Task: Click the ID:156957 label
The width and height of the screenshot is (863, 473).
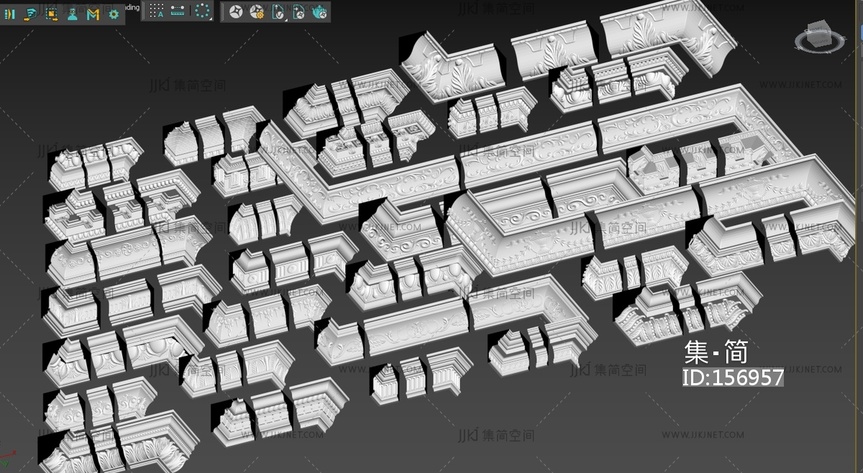Action: pos(732,378)
